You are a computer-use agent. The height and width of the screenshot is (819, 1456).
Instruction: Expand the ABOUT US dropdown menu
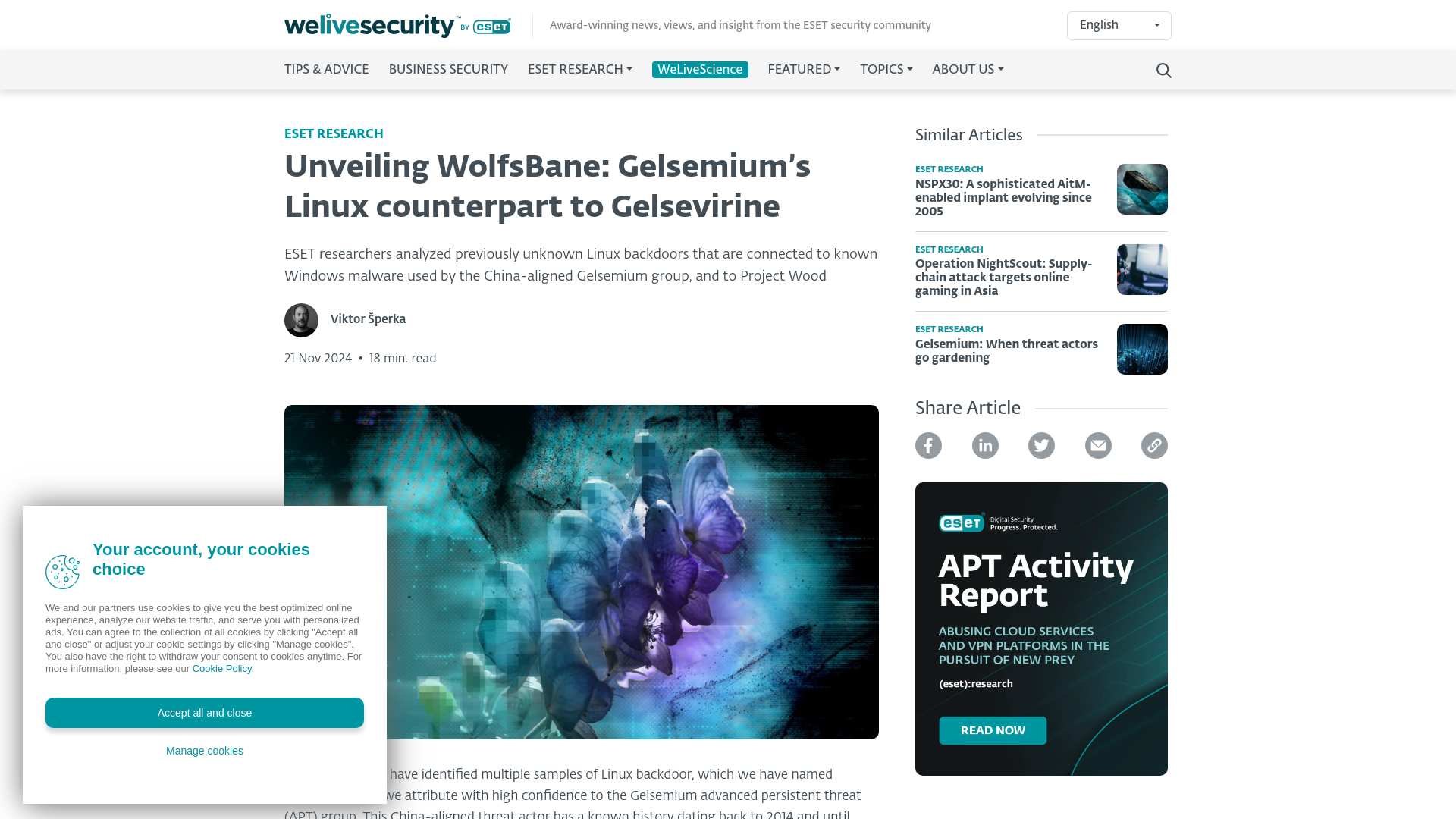tap(966, 70)
